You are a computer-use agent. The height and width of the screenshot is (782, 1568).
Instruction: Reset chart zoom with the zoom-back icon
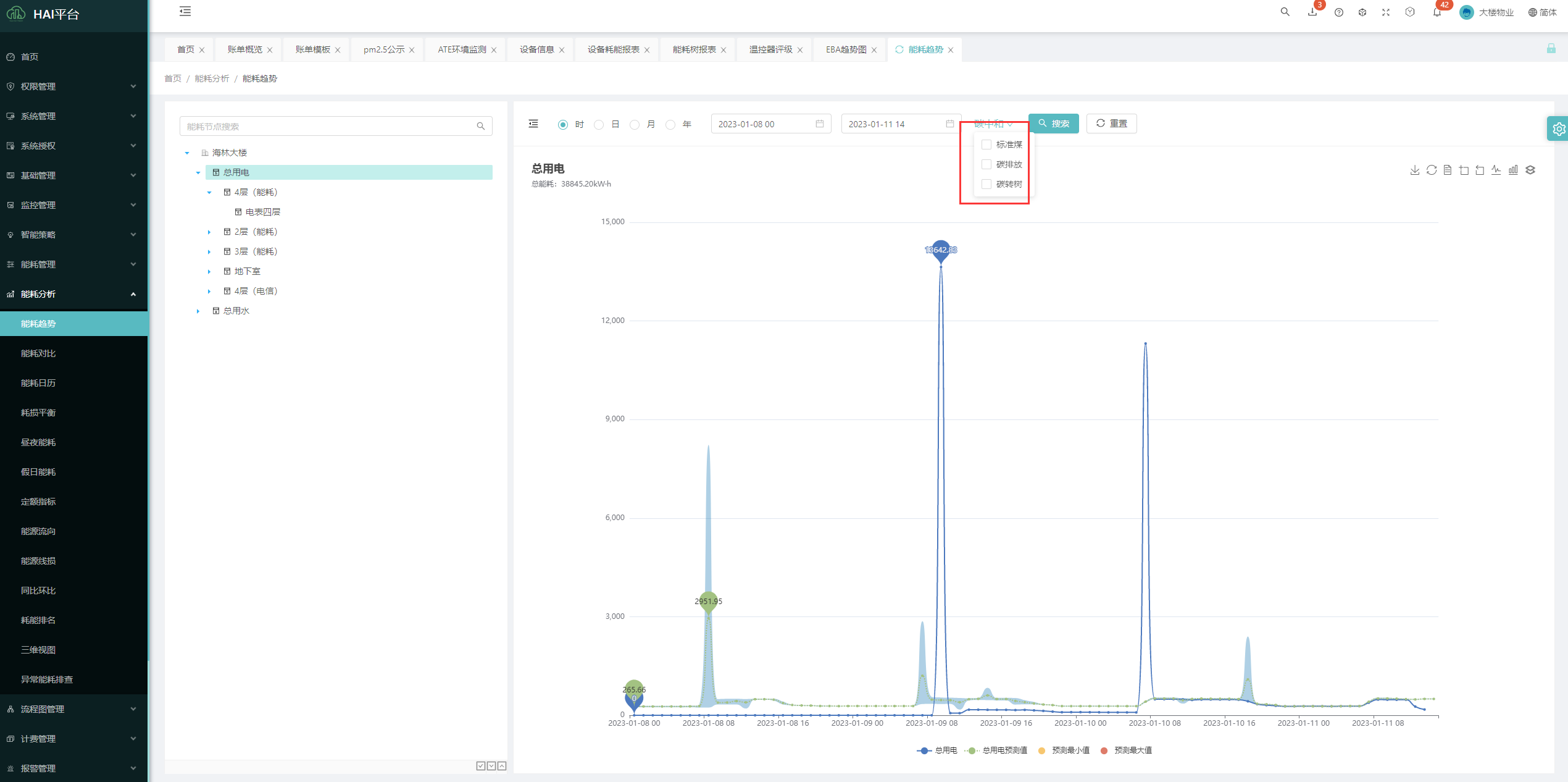tap(1480, 170)
